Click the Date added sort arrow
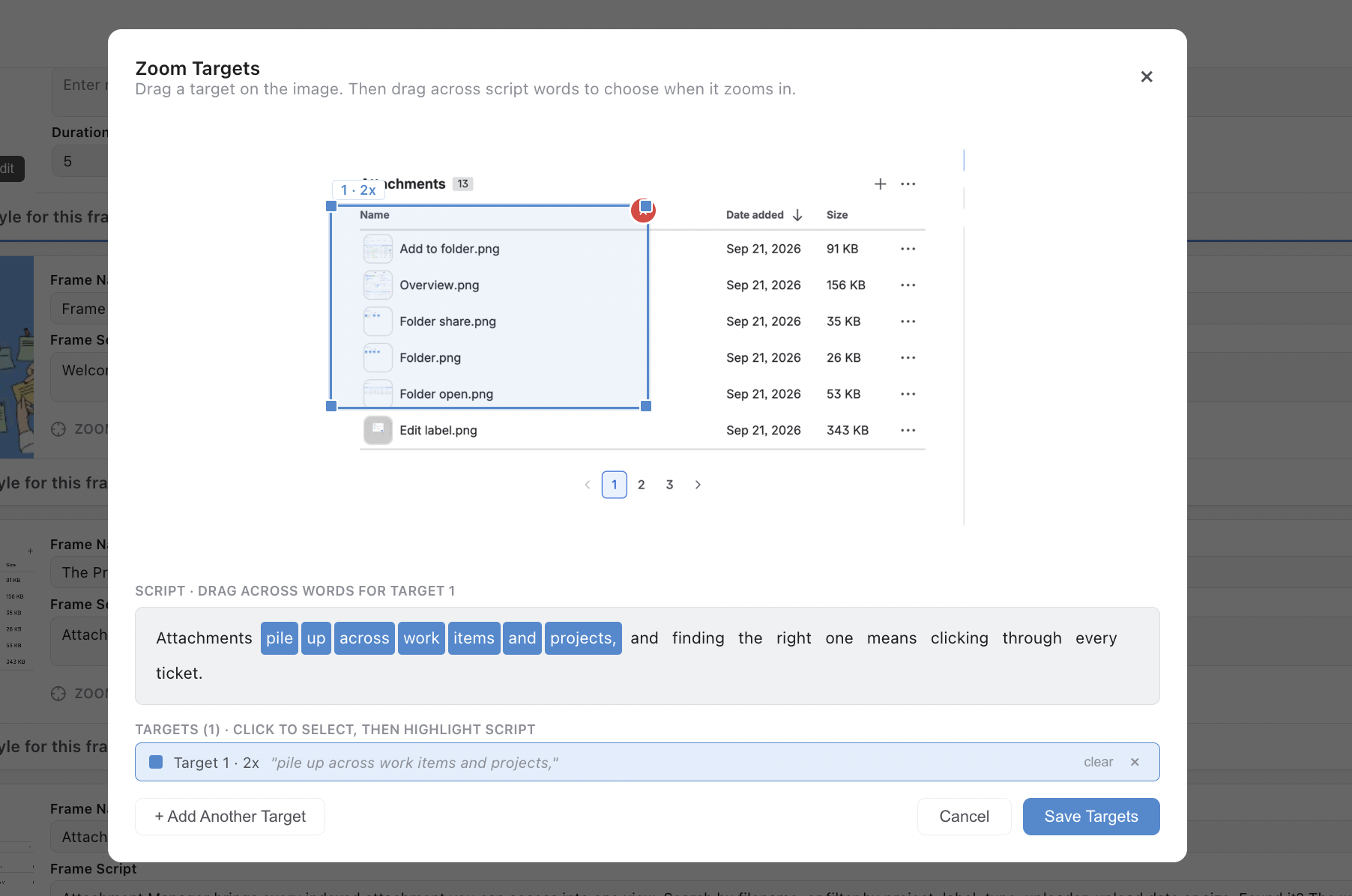Image resolution: width=1352 pixels, height=896 pixels. [797, 215]
